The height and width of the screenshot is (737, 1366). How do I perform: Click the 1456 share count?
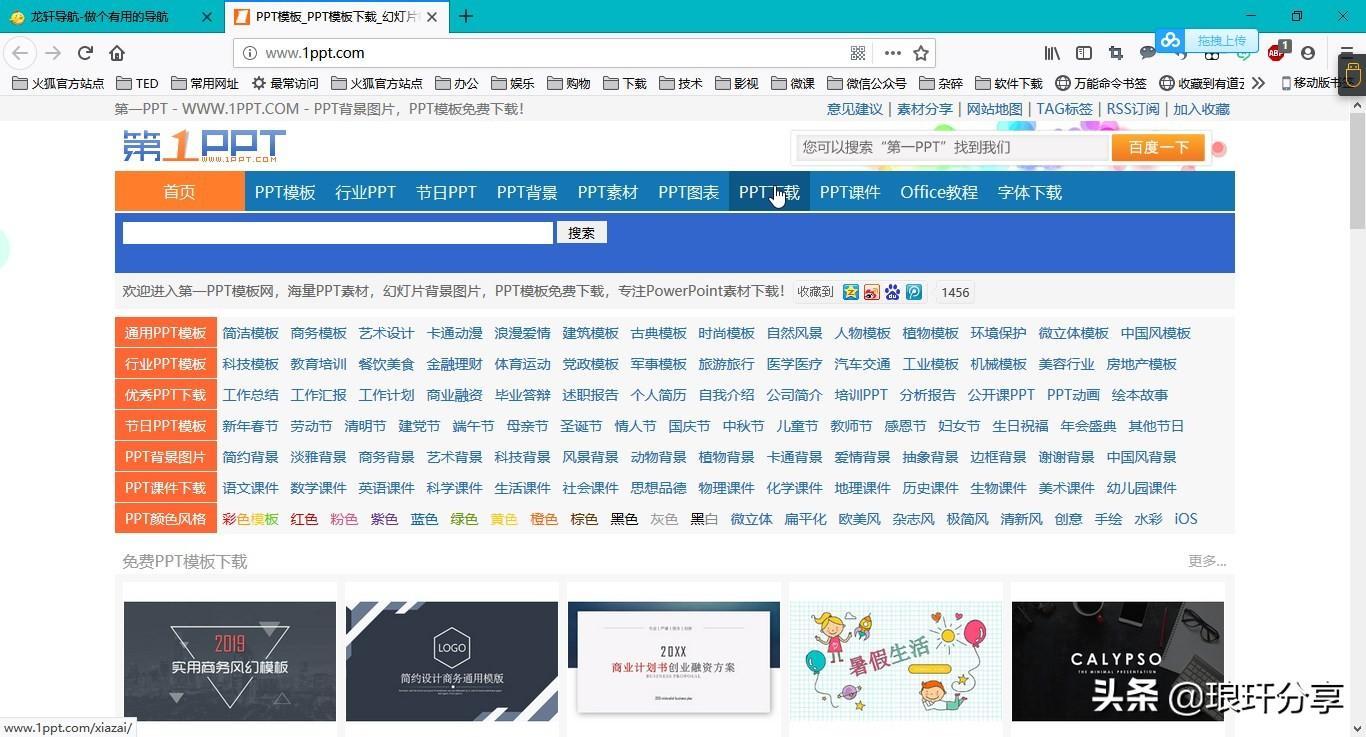click(955, 292)
